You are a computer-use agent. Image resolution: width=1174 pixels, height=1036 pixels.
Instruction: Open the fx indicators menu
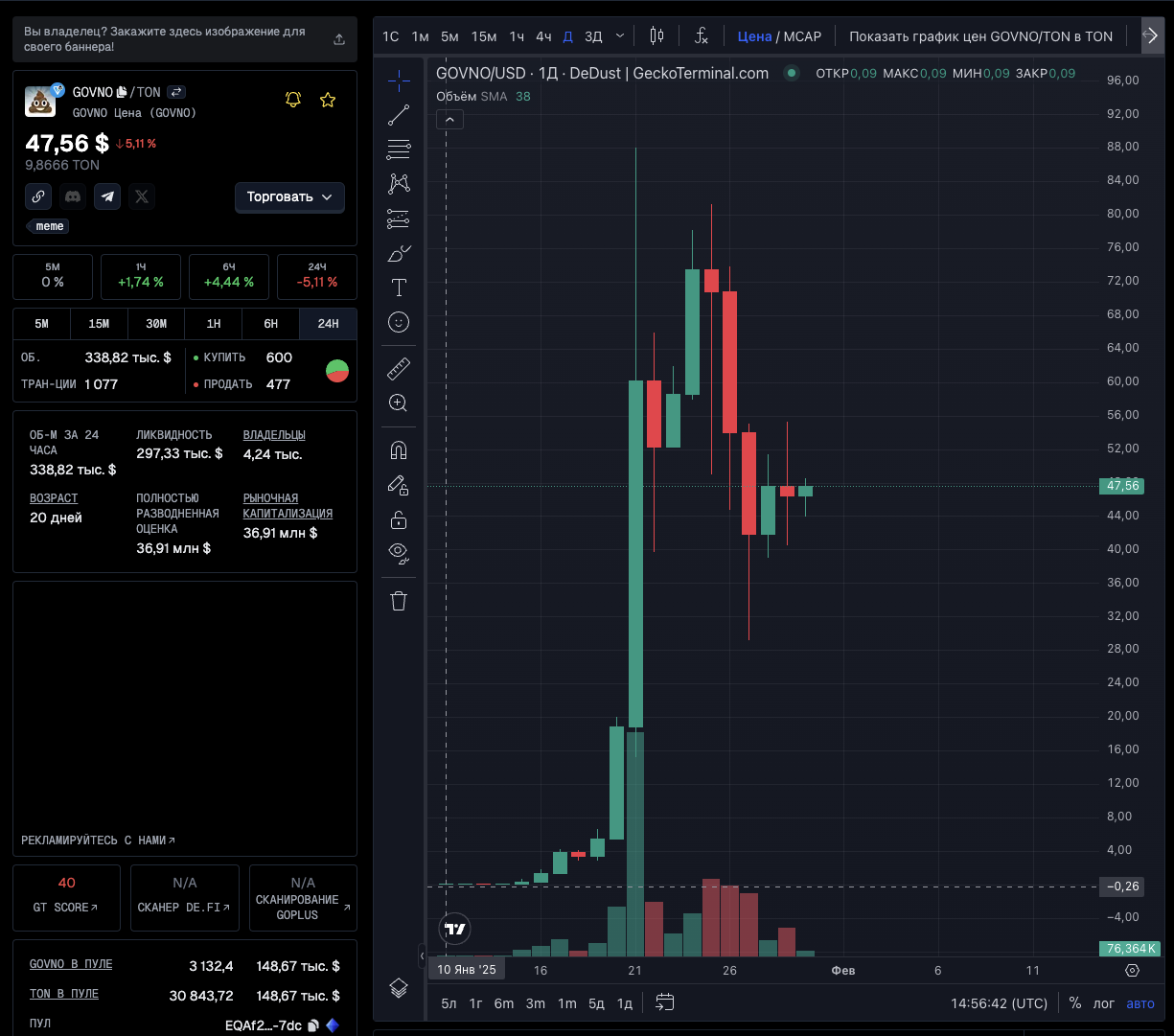click(702, 36)
